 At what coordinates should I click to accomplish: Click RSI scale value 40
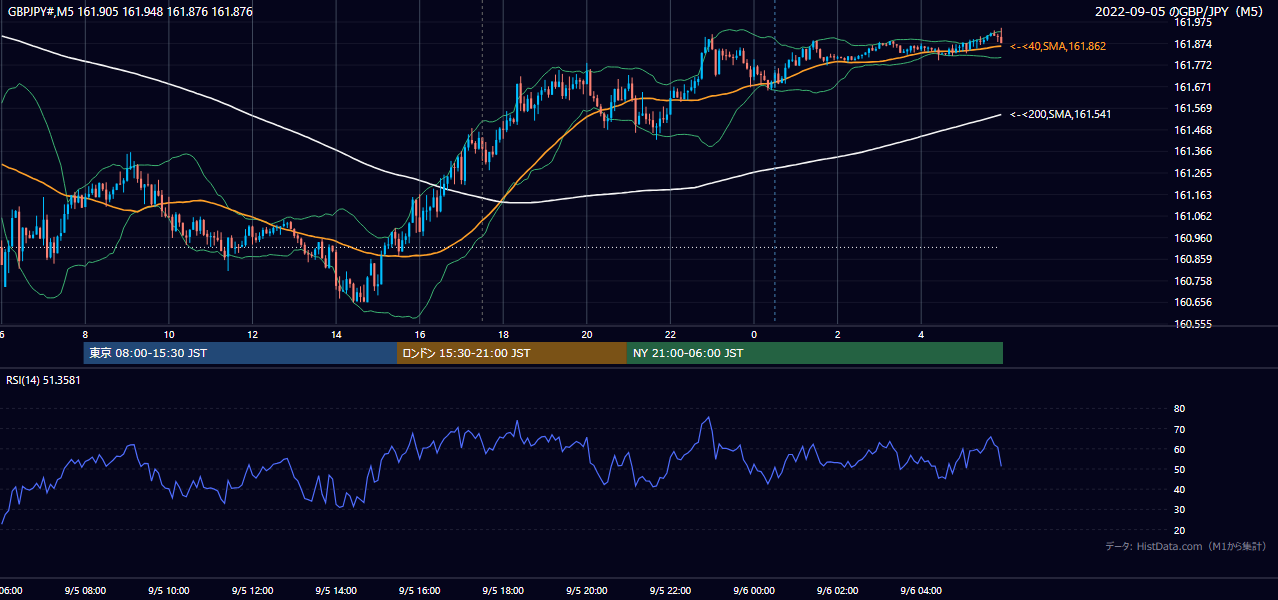(1179, 489)
